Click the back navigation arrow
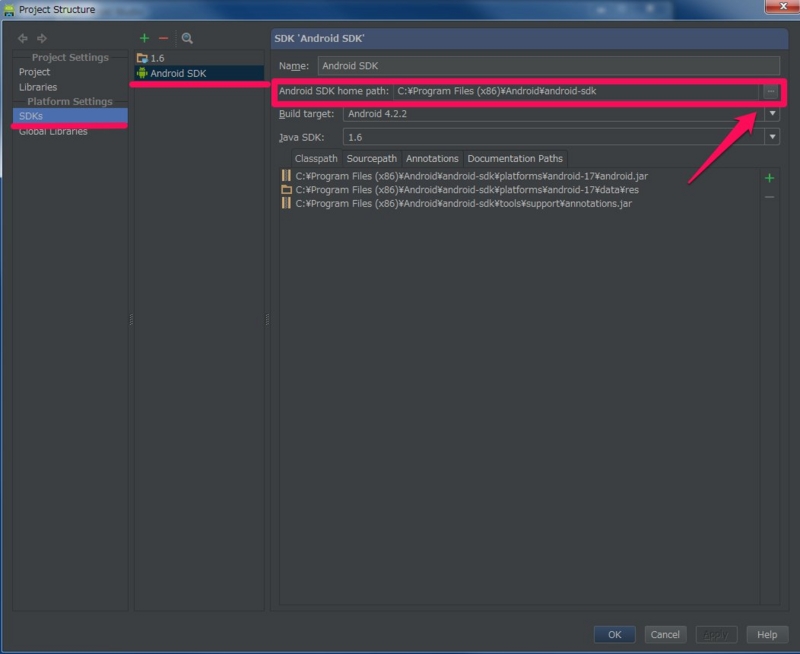This screenshot has width=800, height=654. tap(23, 38)
